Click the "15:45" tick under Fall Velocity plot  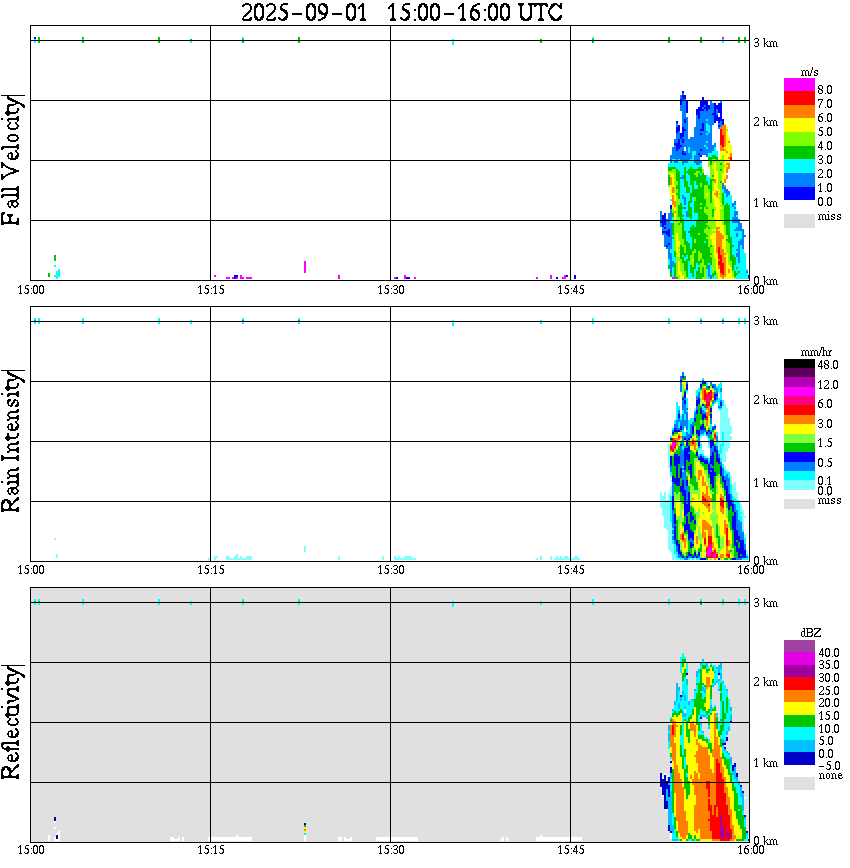pos(571,290)
